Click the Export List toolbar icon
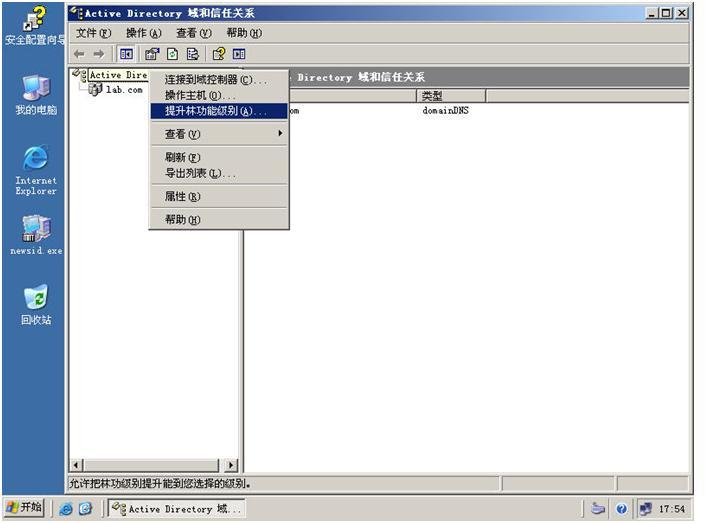 point(192,54)
